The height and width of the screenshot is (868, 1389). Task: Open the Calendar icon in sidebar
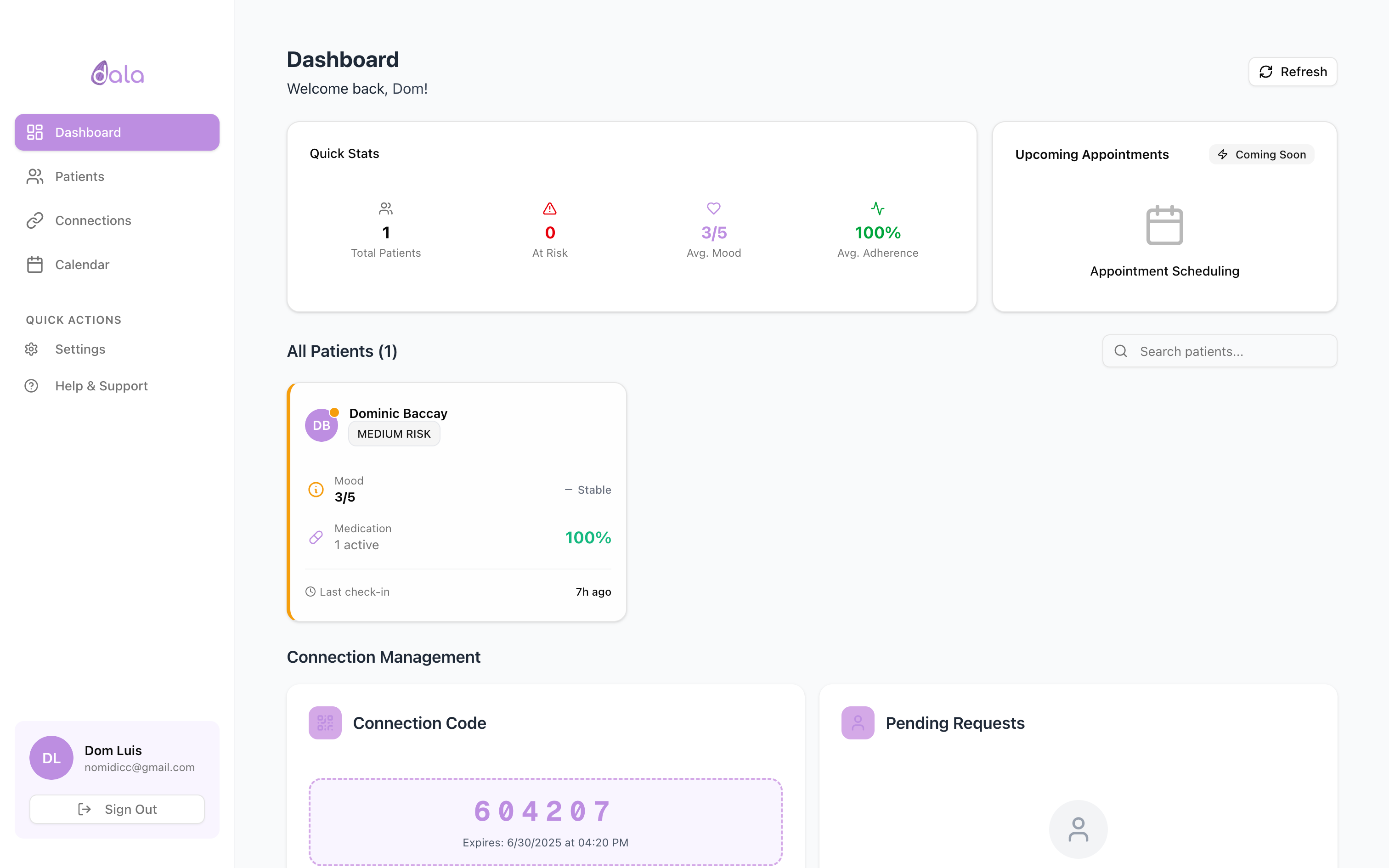point(34,265)
